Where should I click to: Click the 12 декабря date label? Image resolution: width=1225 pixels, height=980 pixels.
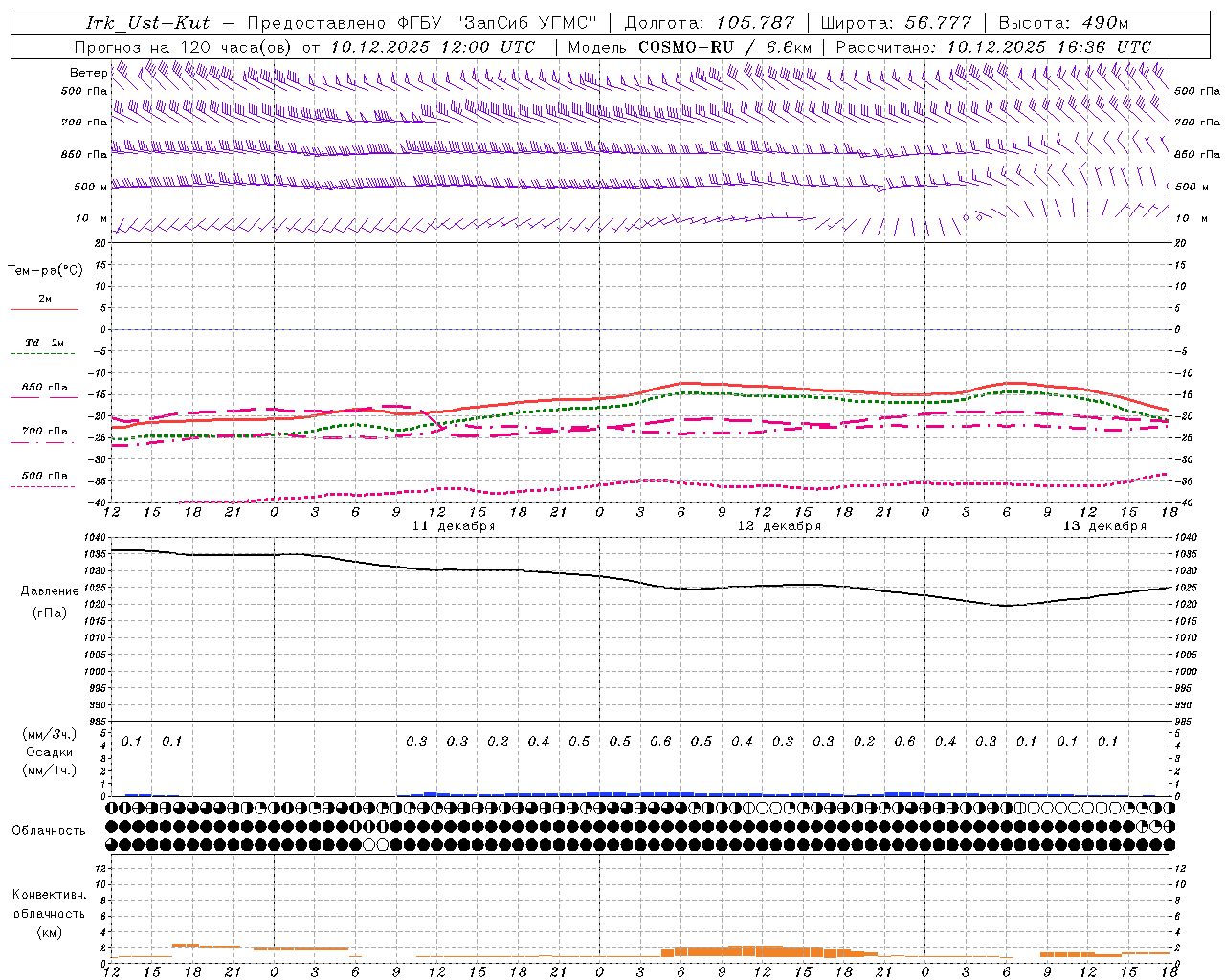click(x=779, y=526)
